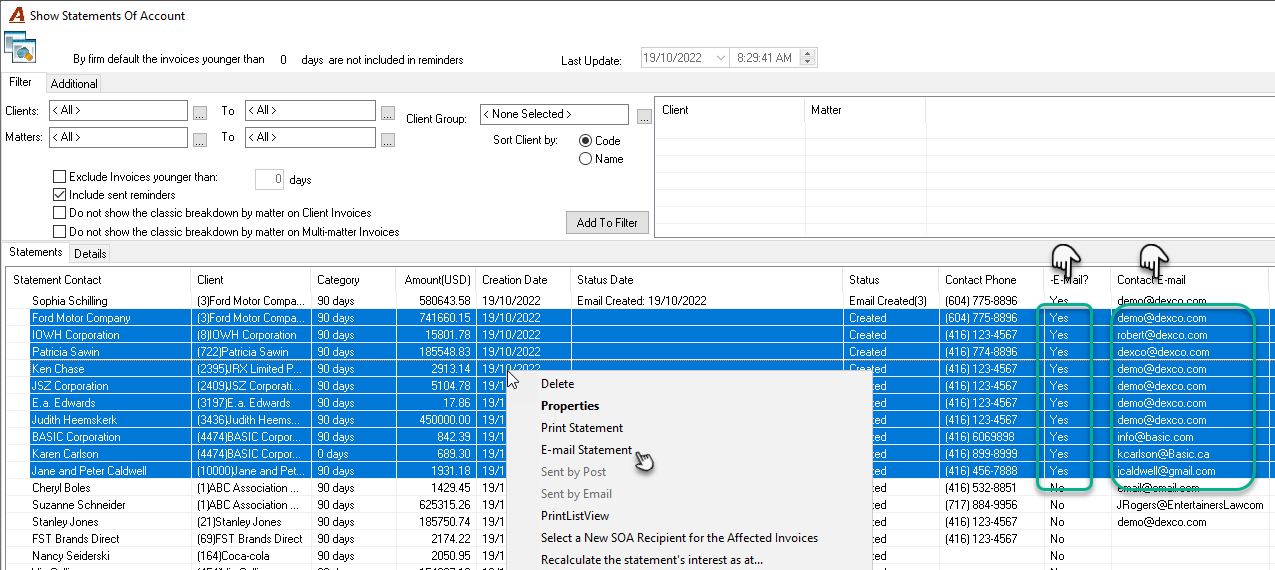
Task: Sort by Creation Date column header
Action: coord(523,280)
